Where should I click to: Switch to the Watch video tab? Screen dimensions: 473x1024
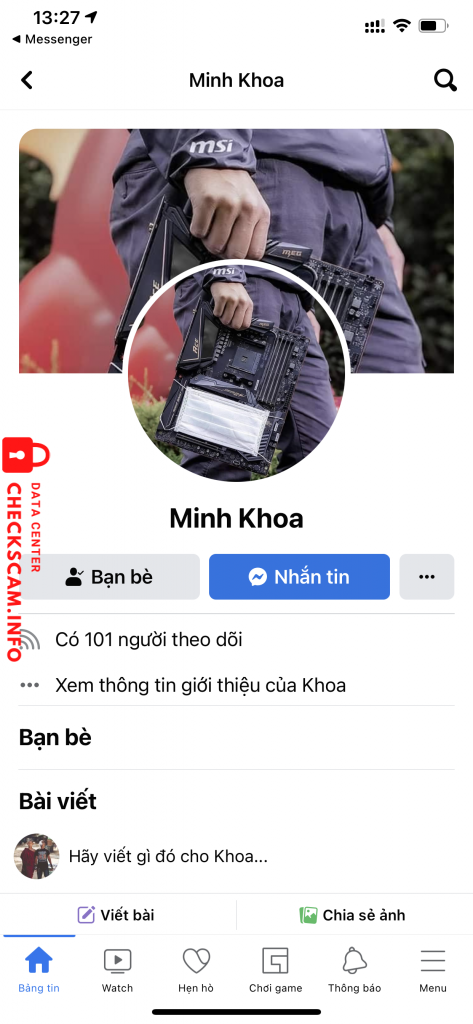[118, 969]
